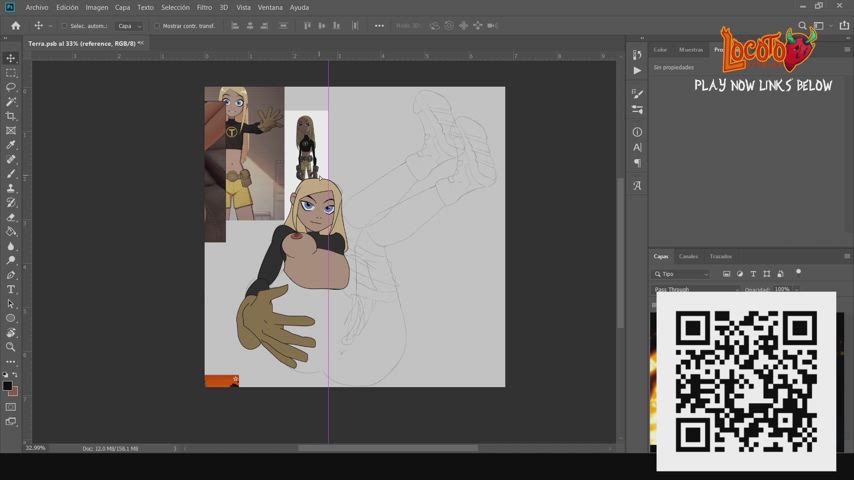Viewport: 854px width, 480px height.
Task: Open the Info panel icon
Action: point(637,132)
